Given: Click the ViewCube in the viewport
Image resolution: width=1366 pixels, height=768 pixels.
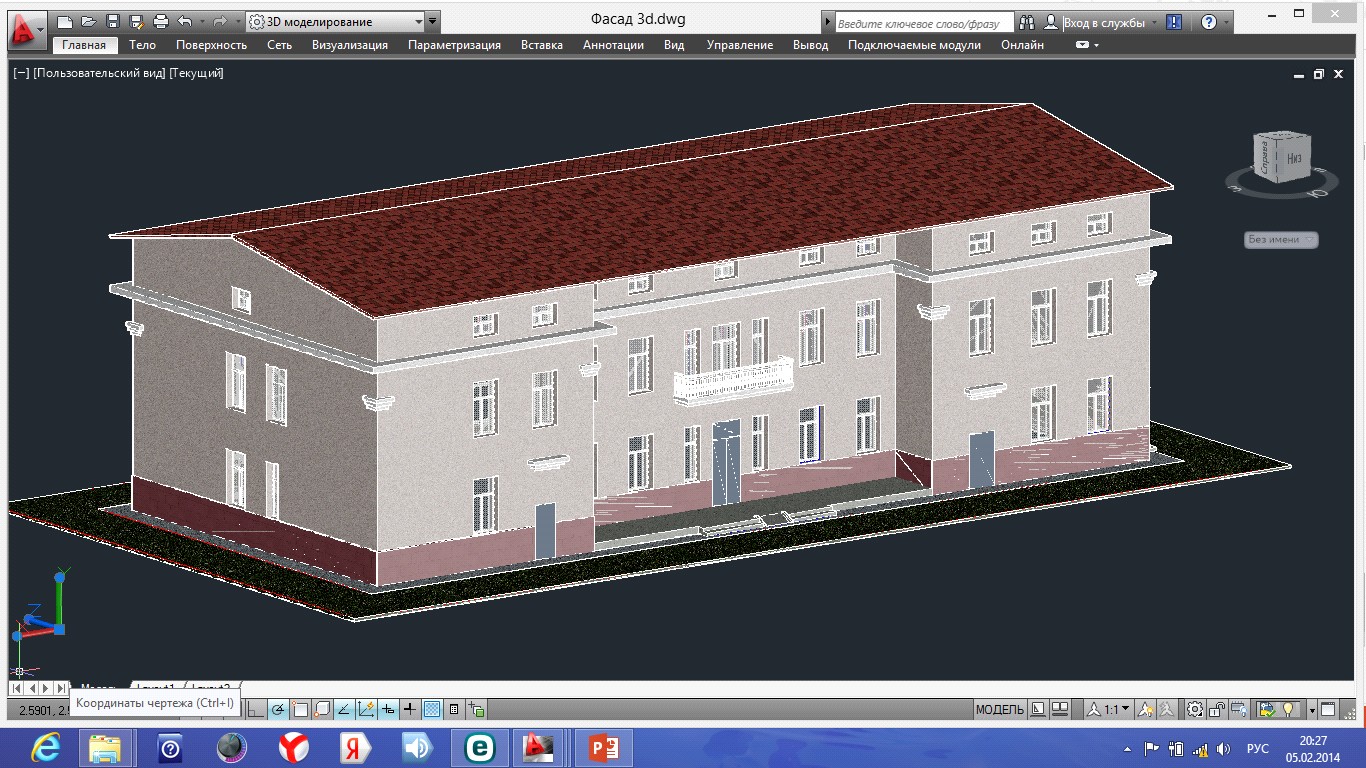Looking at the screenshot, I should pyautogui.click(x=1284, y=158).
